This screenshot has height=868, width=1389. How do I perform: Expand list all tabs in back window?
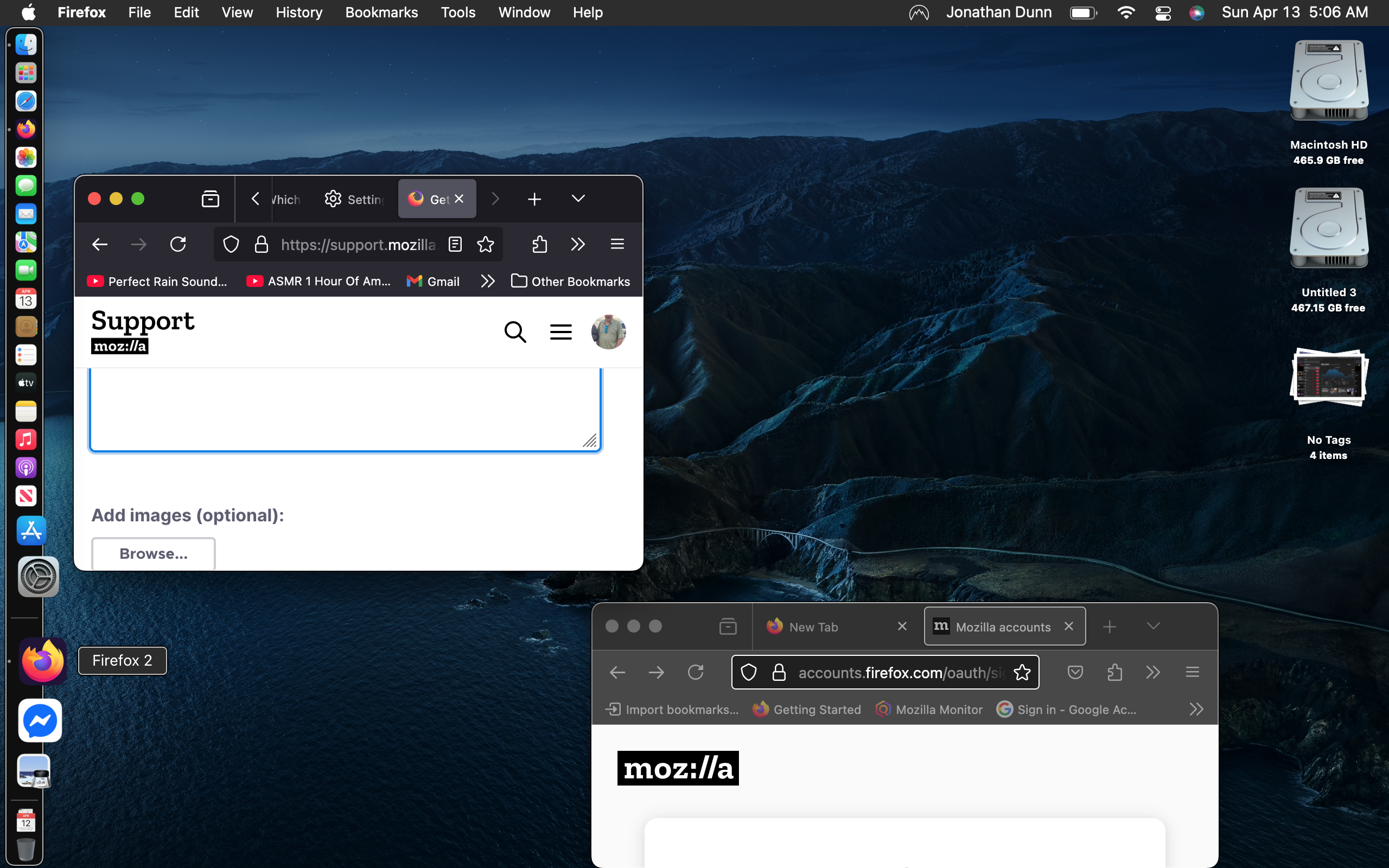(1153, 626)
